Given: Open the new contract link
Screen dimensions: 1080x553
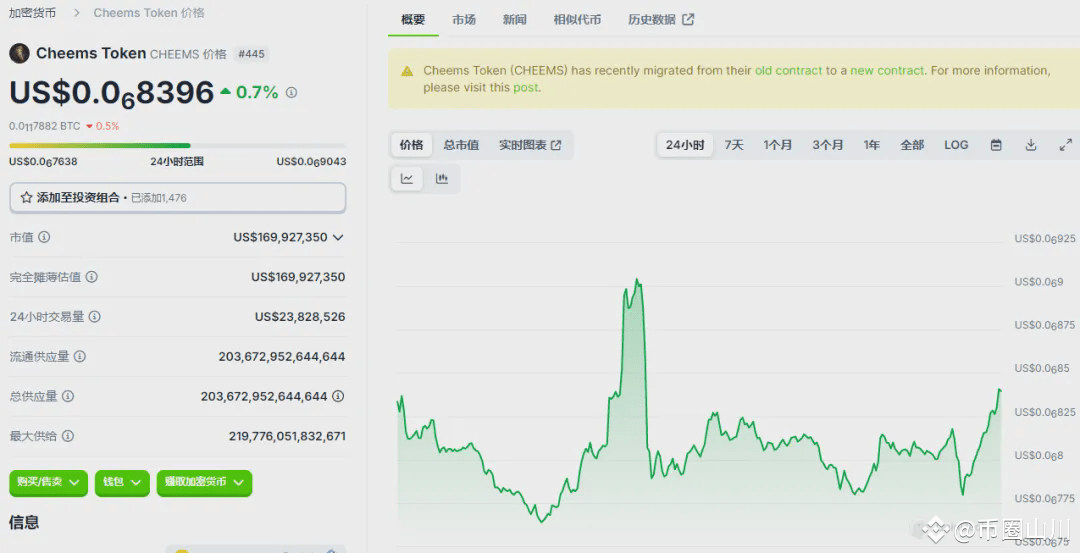Looking at the screenshot, I should tap(887, 70).
